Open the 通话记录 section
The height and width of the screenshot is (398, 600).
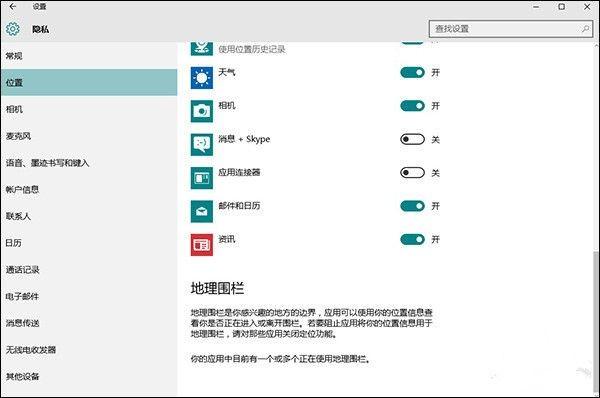[x=89, y=270]
